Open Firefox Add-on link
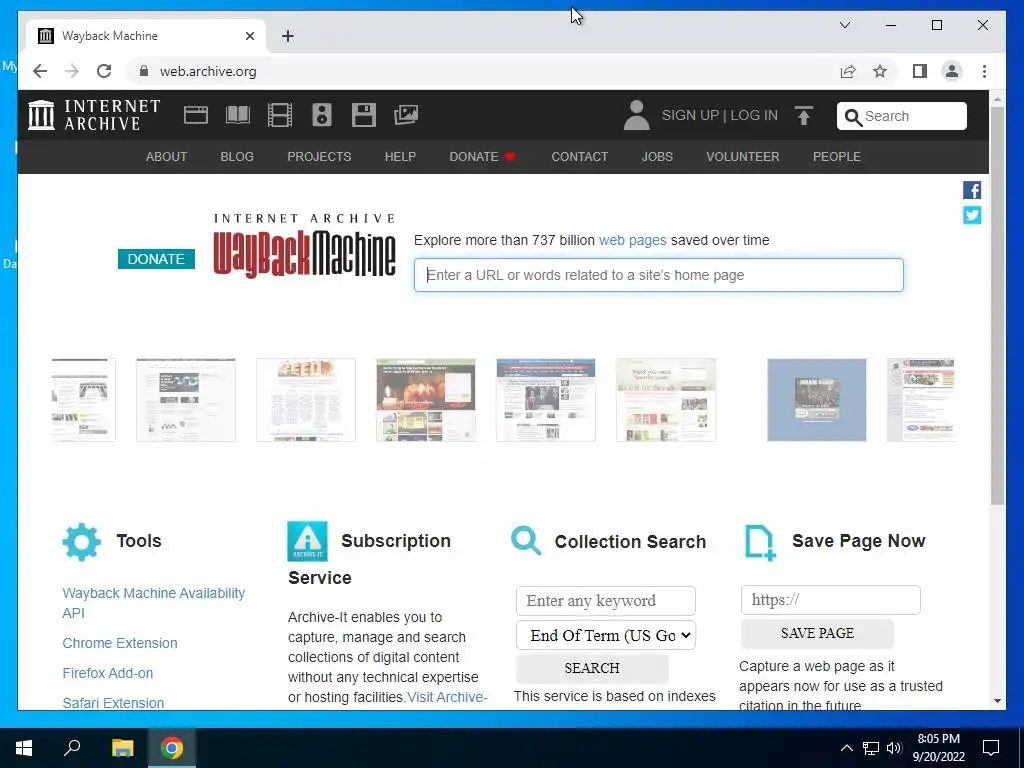This screenshot has width=1024, height=768. 108,673
